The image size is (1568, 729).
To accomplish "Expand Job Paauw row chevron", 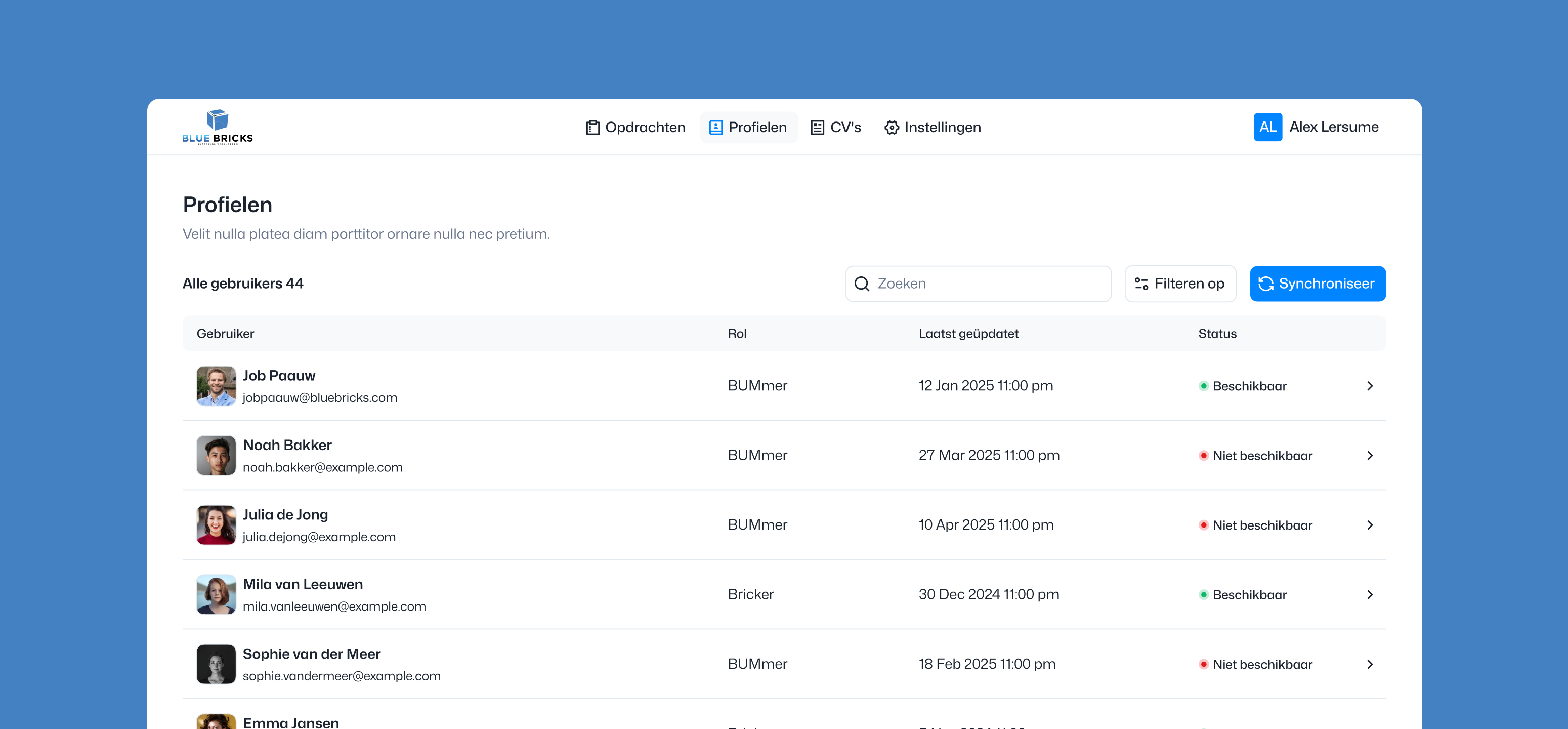I will [x=1370, y=386].
